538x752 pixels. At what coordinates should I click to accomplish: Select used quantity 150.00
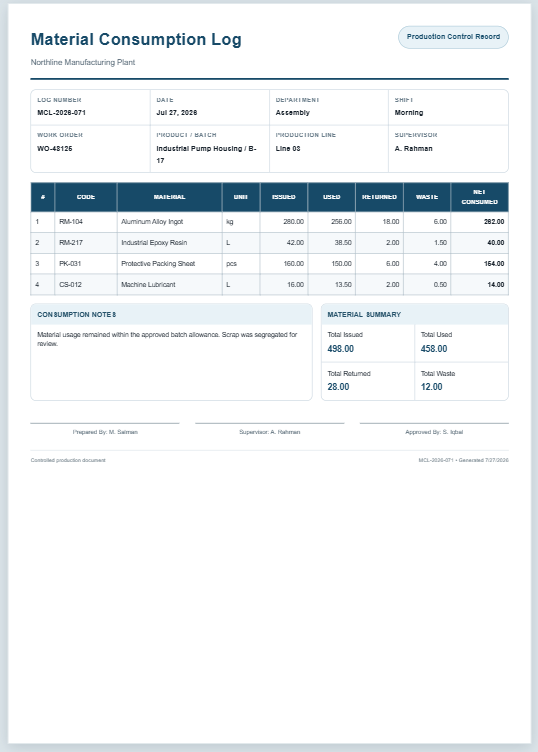pos(341,264)
